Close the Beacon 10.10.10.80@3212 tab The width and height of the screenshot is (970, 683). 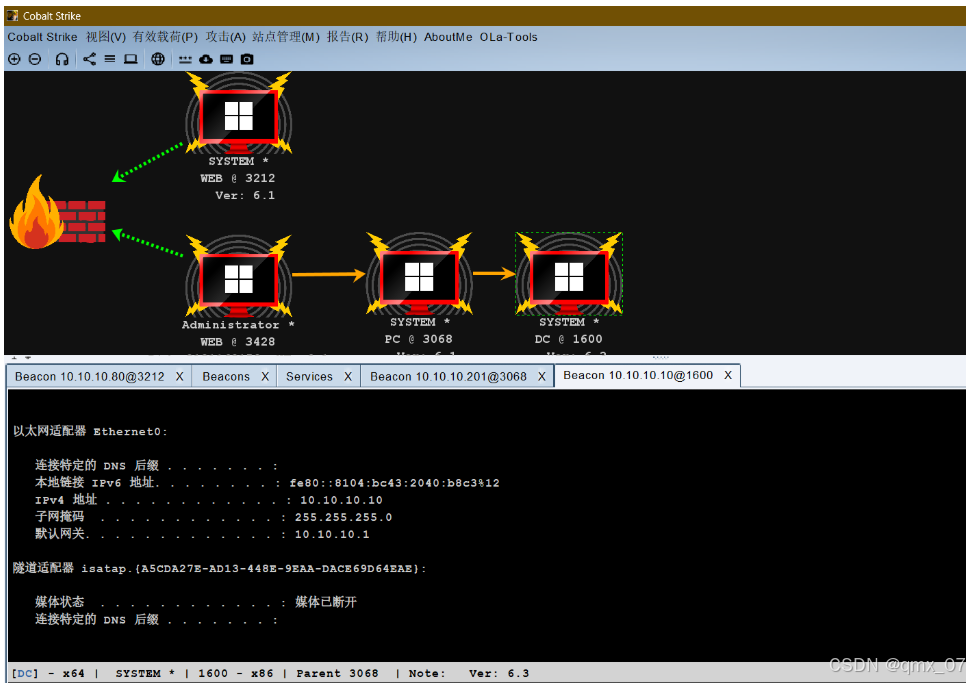tap(179, 377)
